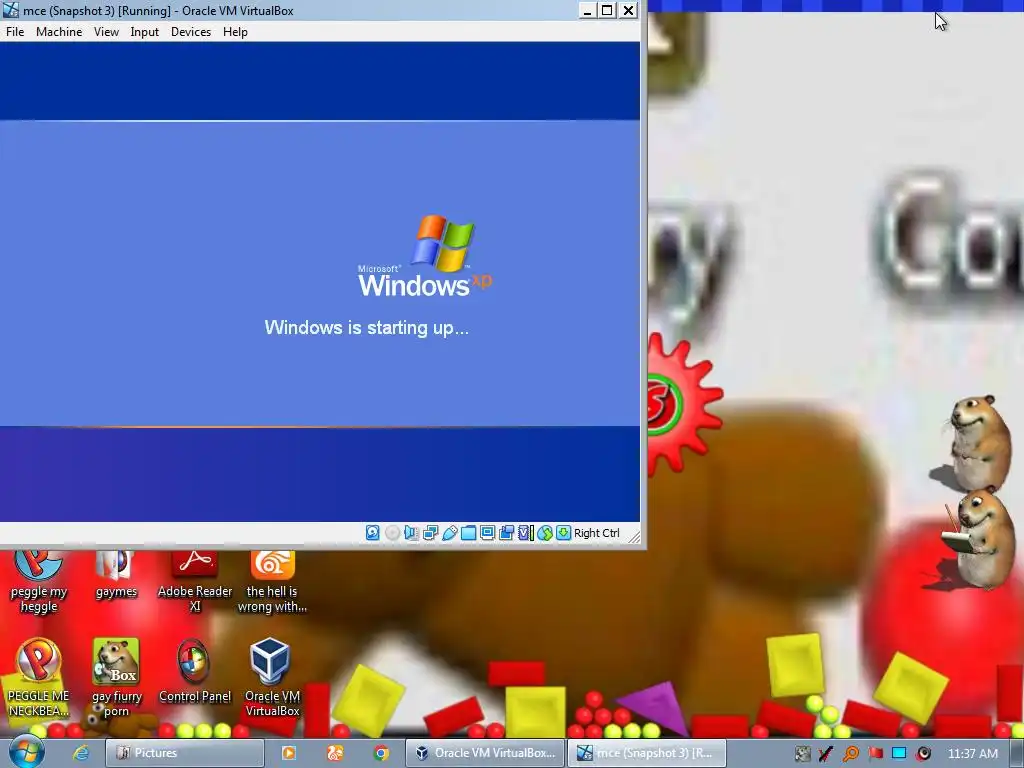Screen dimensions: 1024x768
Task: Open the File menu in VirtualBox
Action: tap(15, 32)
